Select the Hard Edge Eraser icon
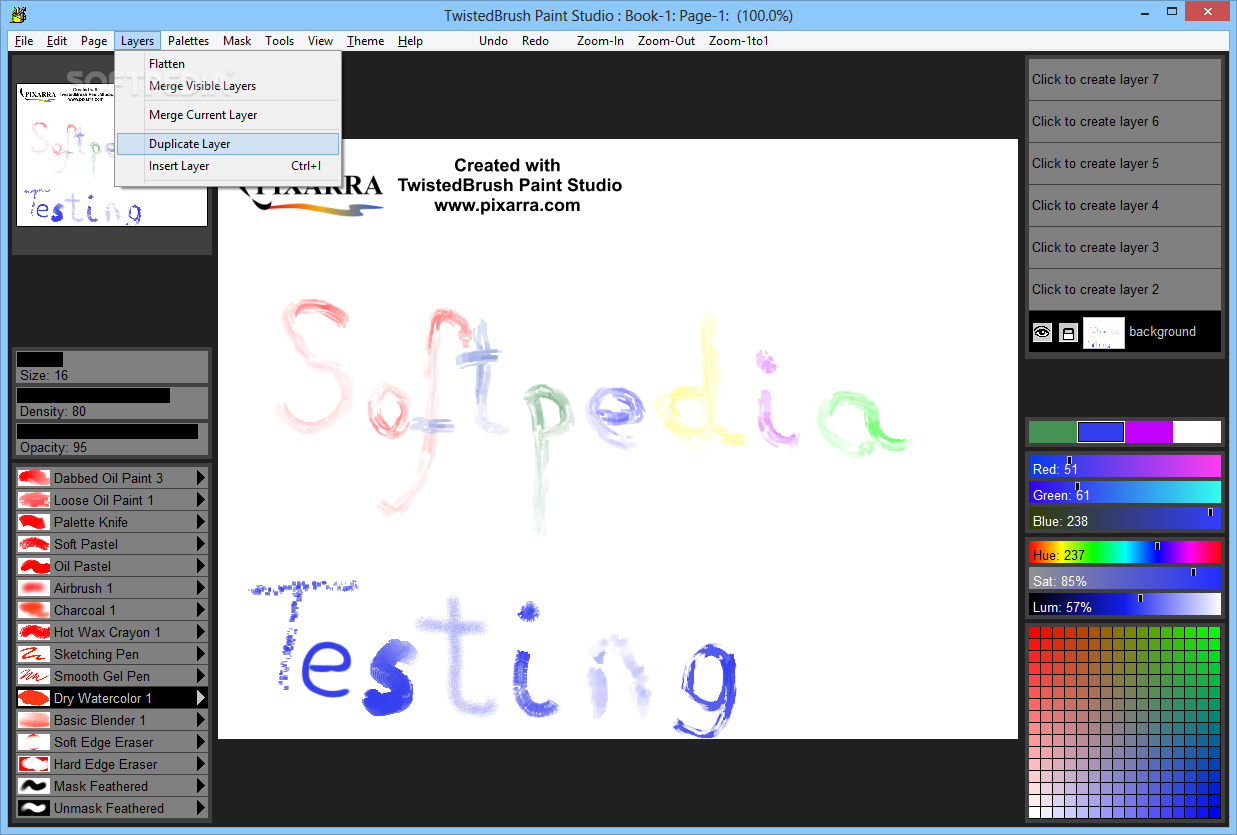 [x=34, y=764]
